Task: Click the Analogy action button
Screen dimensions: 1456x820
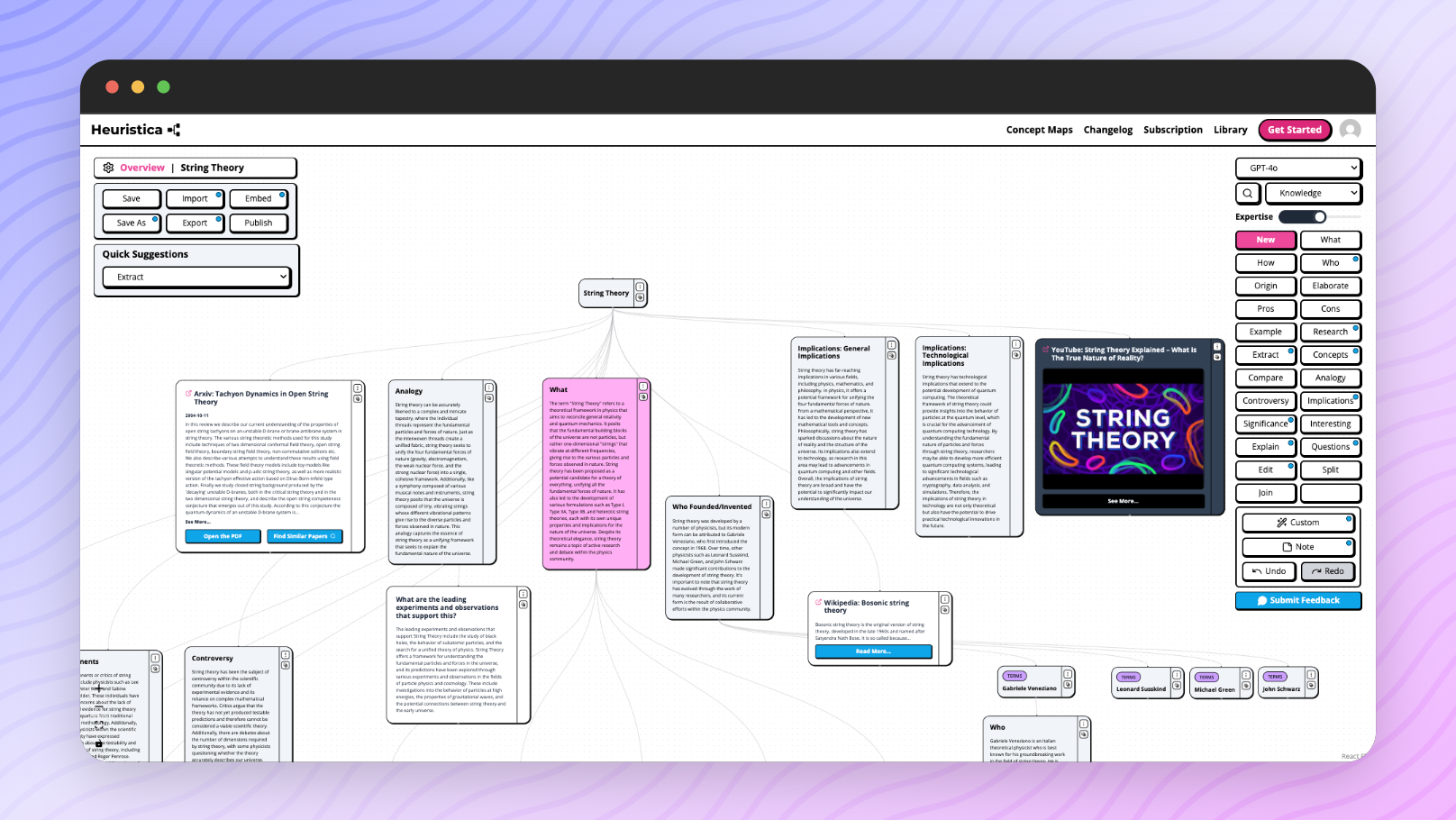Action: click(1331, 378)
